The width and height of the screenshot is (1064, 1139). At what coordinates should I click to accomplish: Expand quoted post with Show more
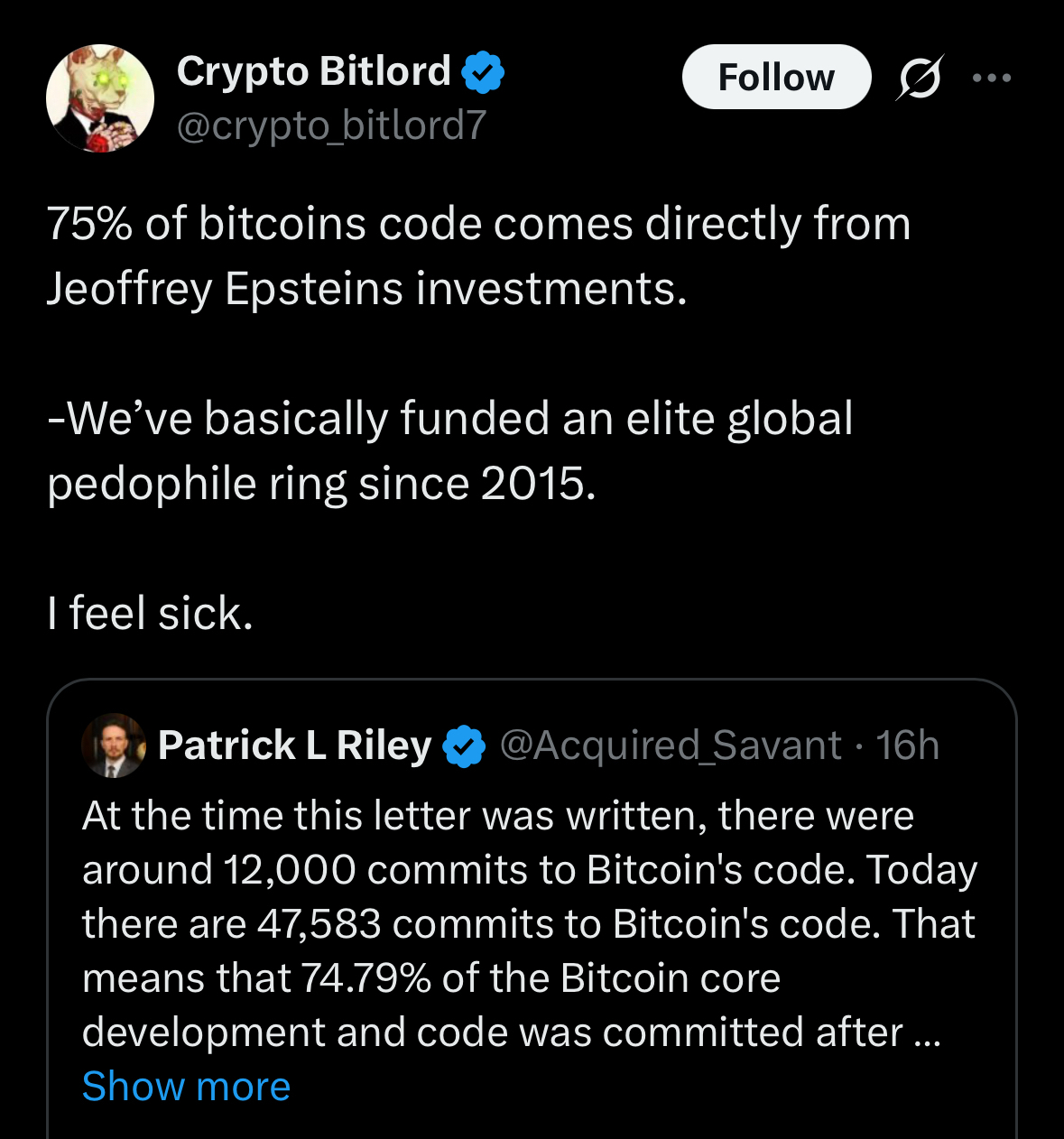186,1086
